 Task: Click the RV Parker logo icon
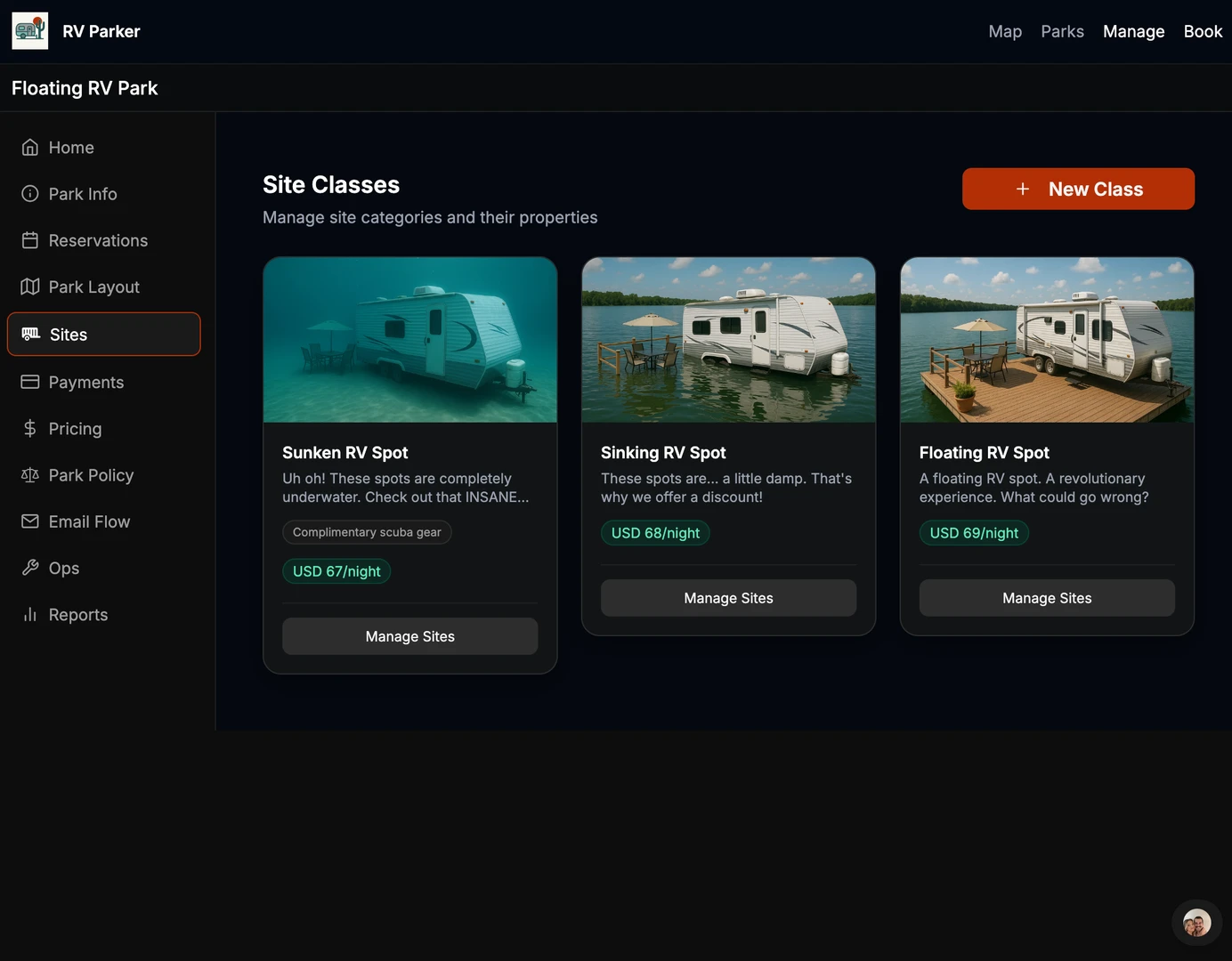30,31
